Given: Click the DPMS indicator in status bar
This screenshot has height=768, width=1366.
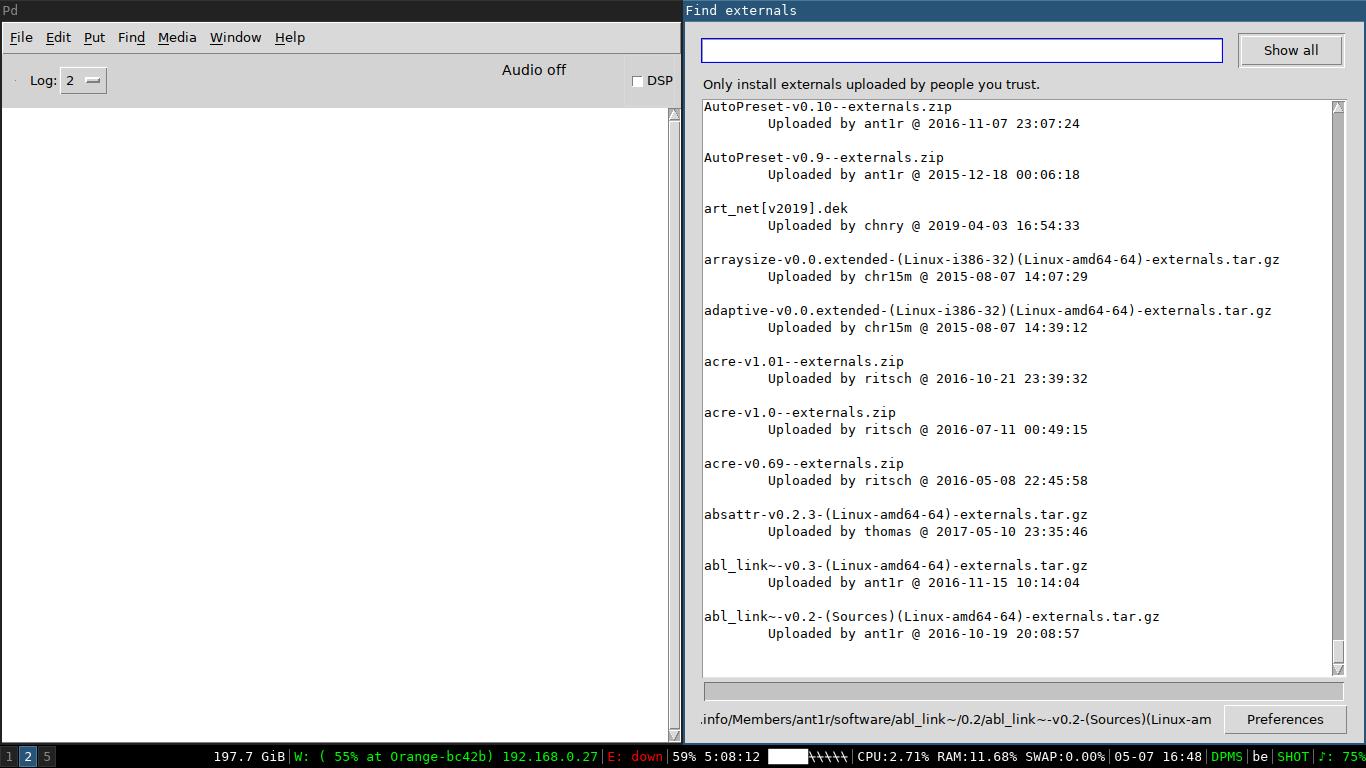Looking at the screenshot, I should coord(1227,757).
